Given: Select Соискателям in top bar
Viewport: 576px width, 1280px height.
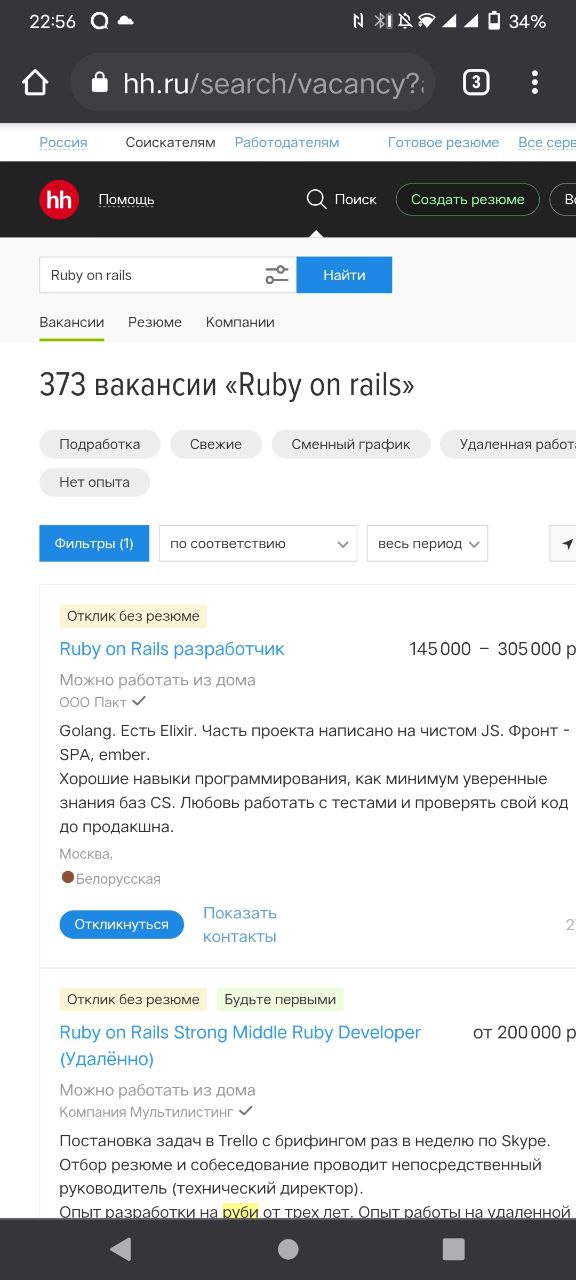Looking at the screenshot, I should [x=170, y=142].
